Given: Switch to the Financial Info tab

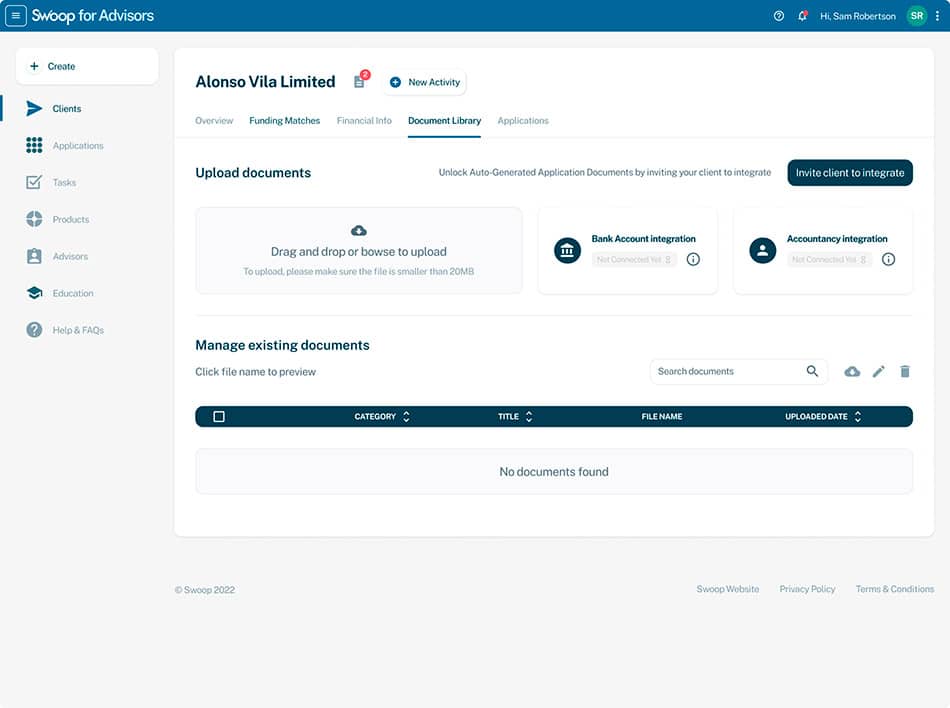Looking at the screenshot, I should (364, 121).
